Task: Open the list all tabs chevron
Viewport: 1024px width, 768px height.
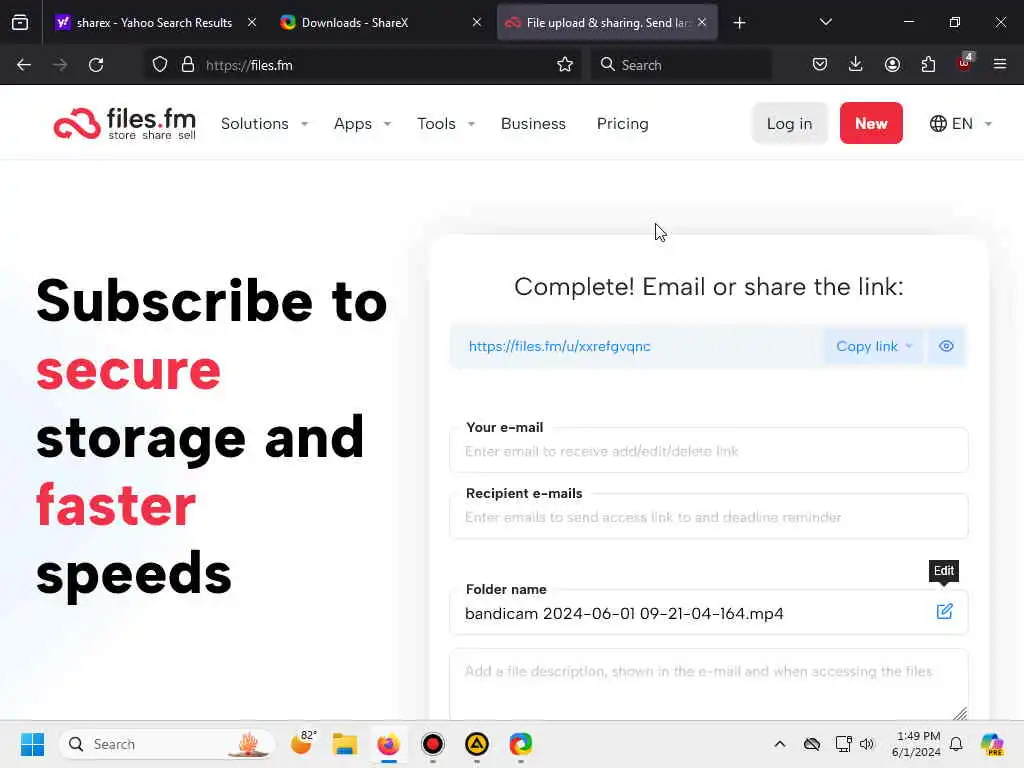Action: pyautogui.click(x=825, y=23)
